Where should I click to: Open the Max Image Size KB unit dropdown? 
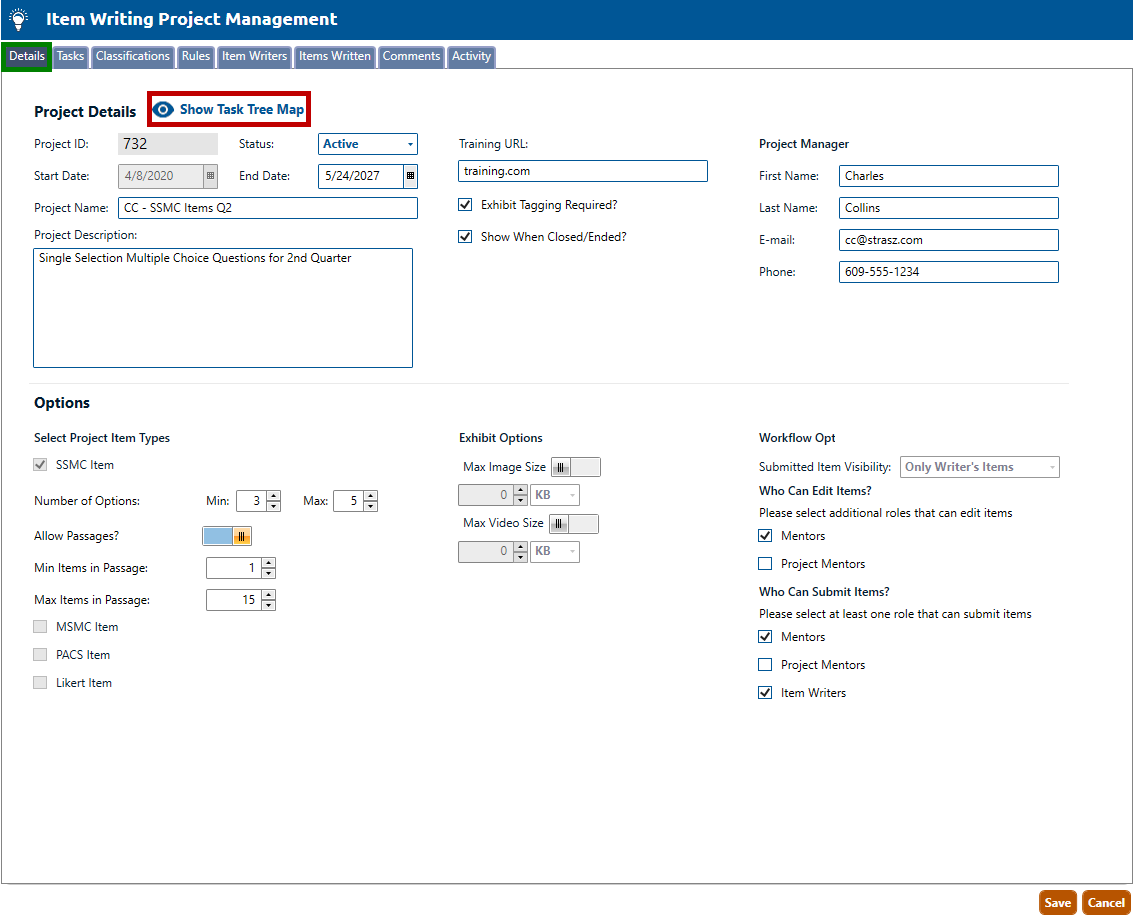pyautogui.click(x=555, y=495)
